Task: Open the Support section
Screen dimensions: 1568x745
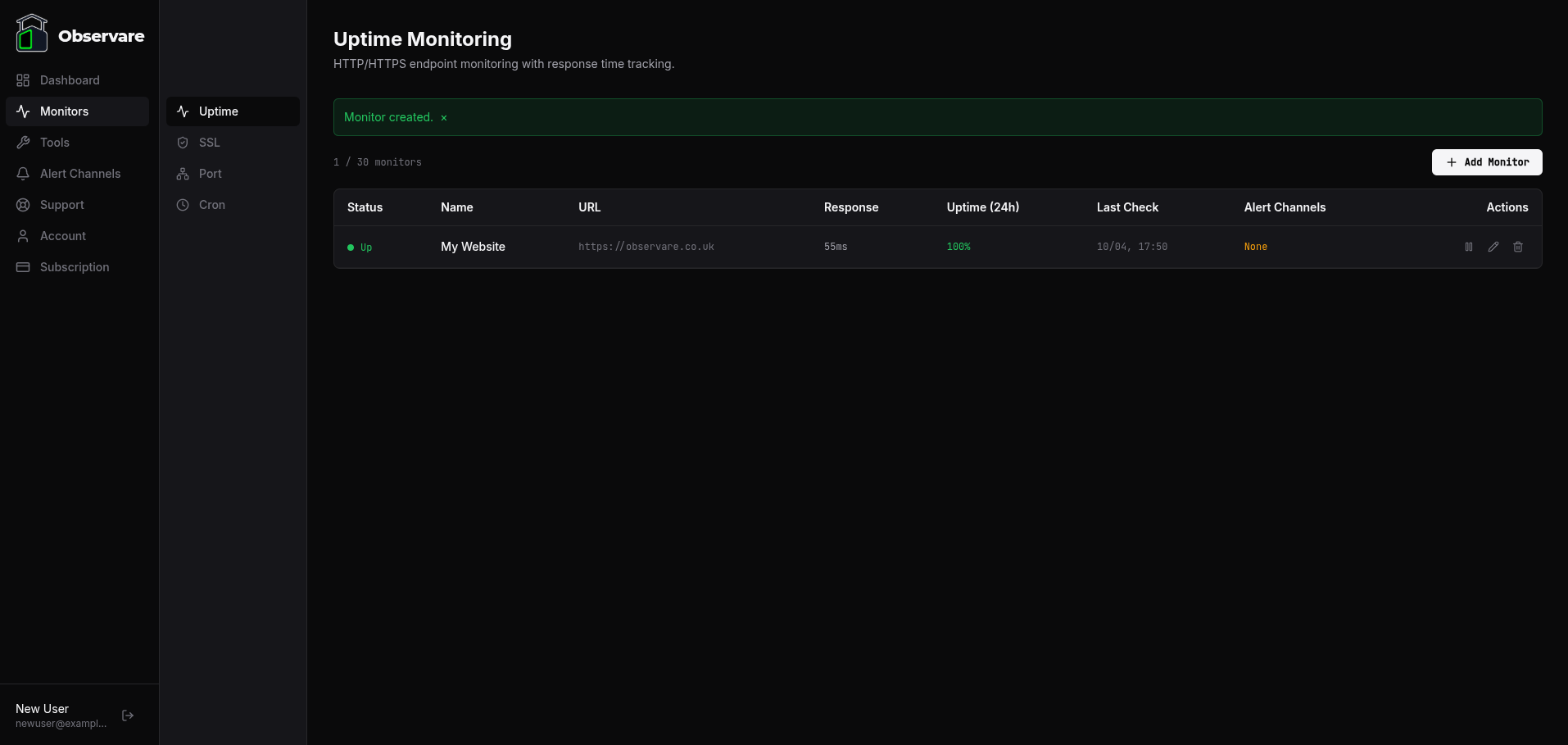Action: point(62,205)
